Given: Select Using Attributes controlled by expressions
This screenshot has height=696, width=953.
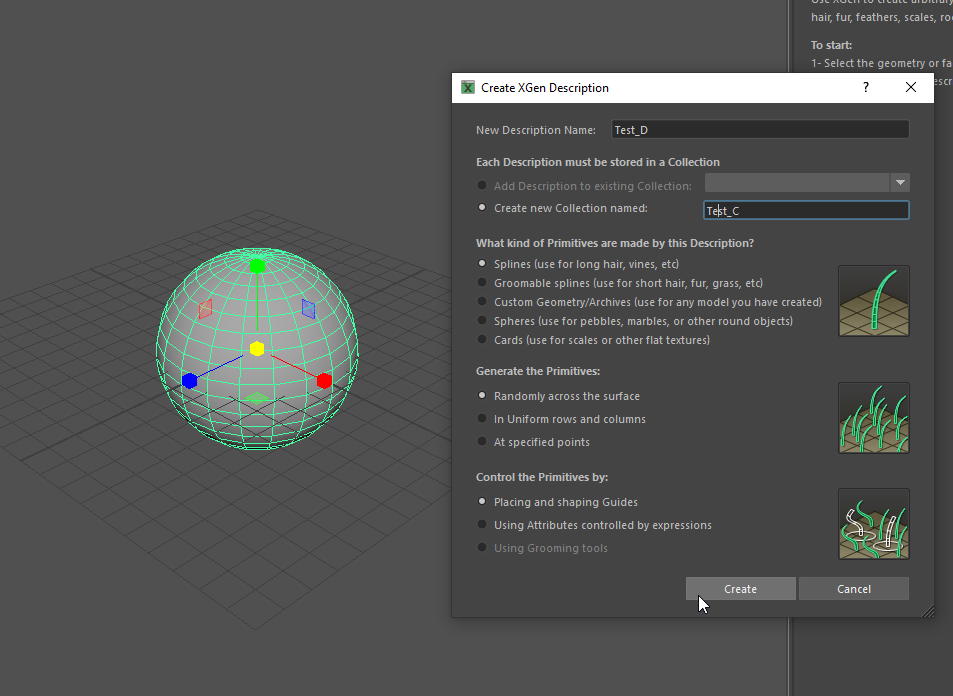Looking at the screenshot, I should (x=484, y=524).
